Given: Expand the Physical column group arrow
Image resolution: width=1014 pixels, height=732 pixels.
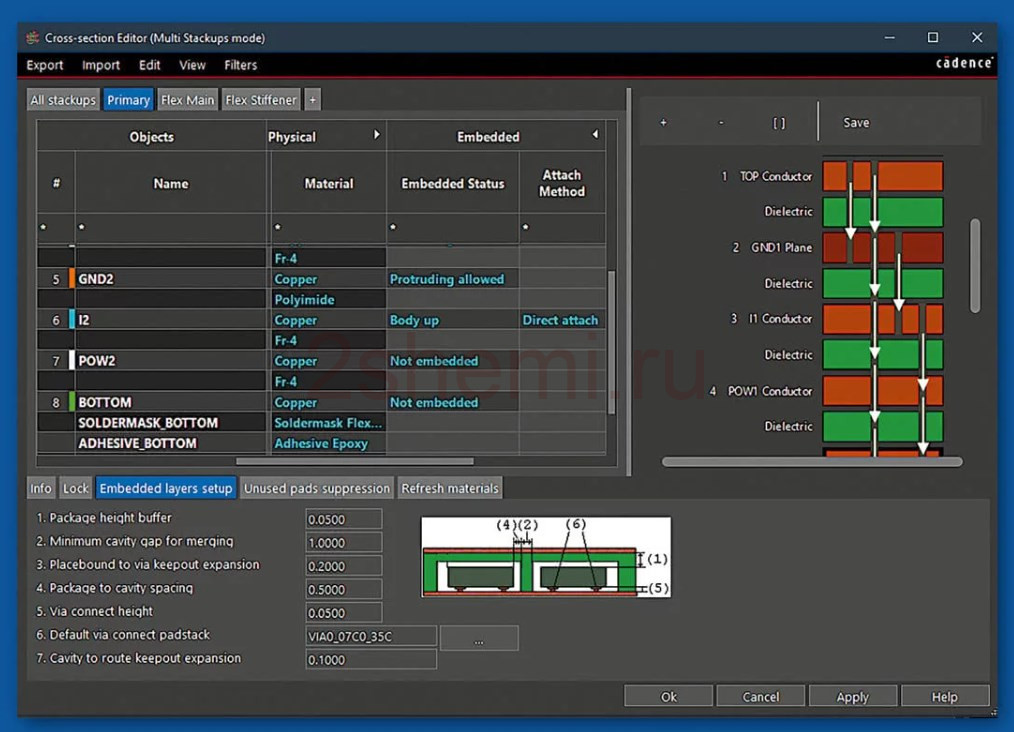Looking at the screenshot, I should click(376, 135).
